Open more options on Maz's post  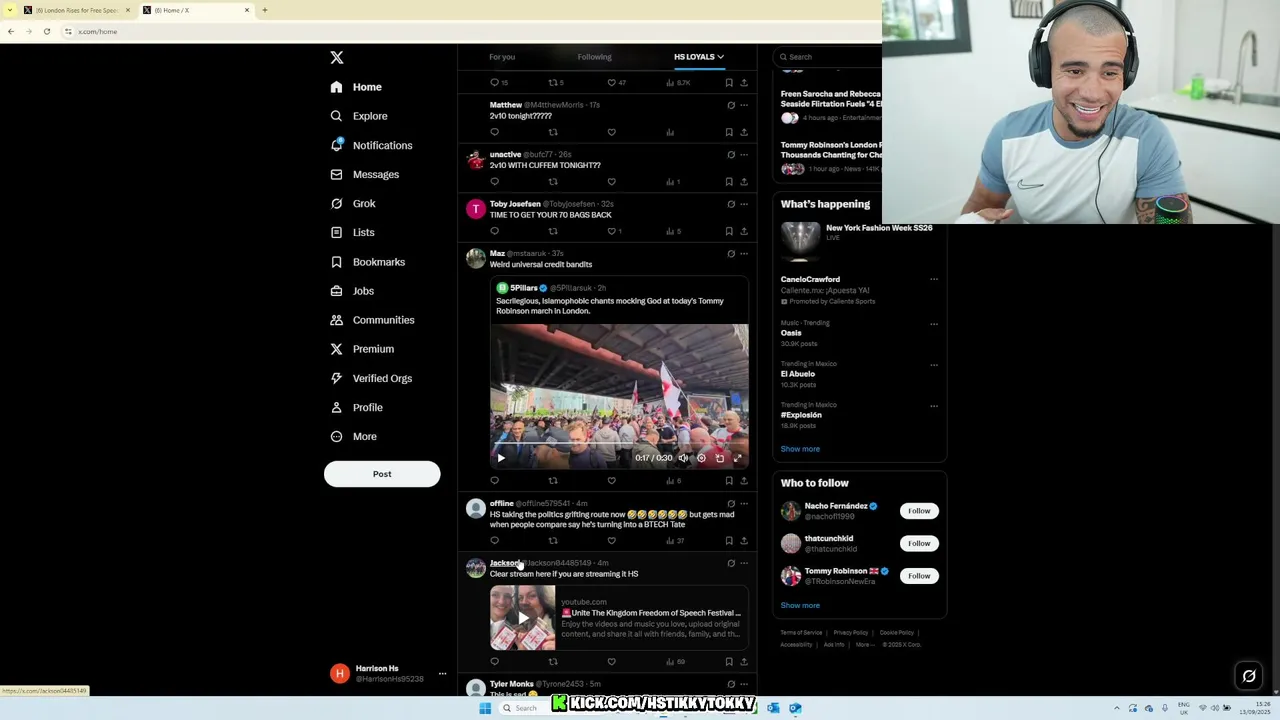[x=744, y=254]
